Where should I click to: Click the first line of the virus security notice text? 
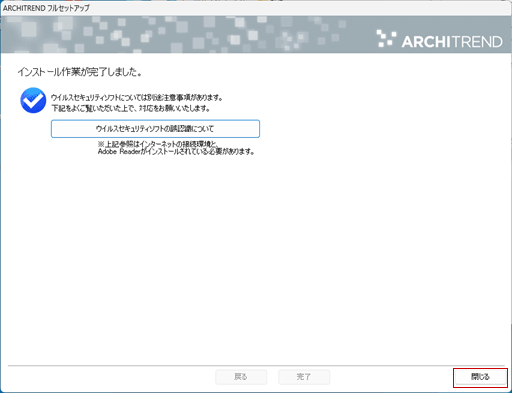click(x=137, y=98)
